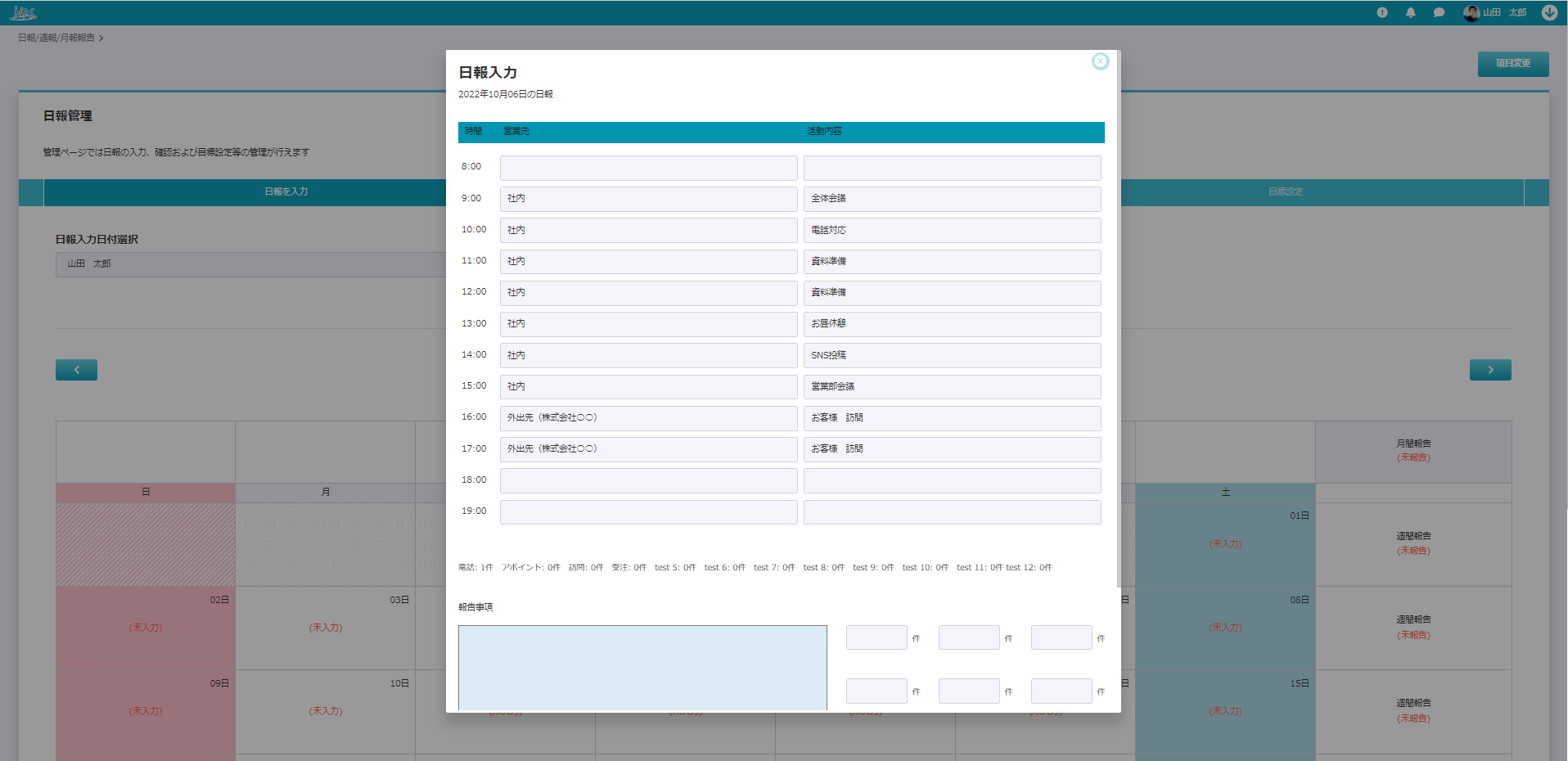This screenshot has height=761, width=1568.
Task: Click the download arrow circle icon
Action: (1549, 12)
